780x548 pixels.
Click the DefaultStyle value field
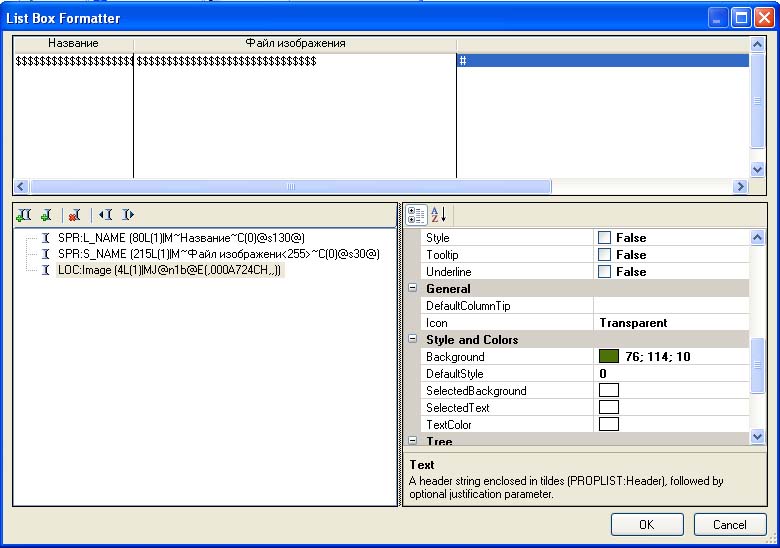[670, 374]
